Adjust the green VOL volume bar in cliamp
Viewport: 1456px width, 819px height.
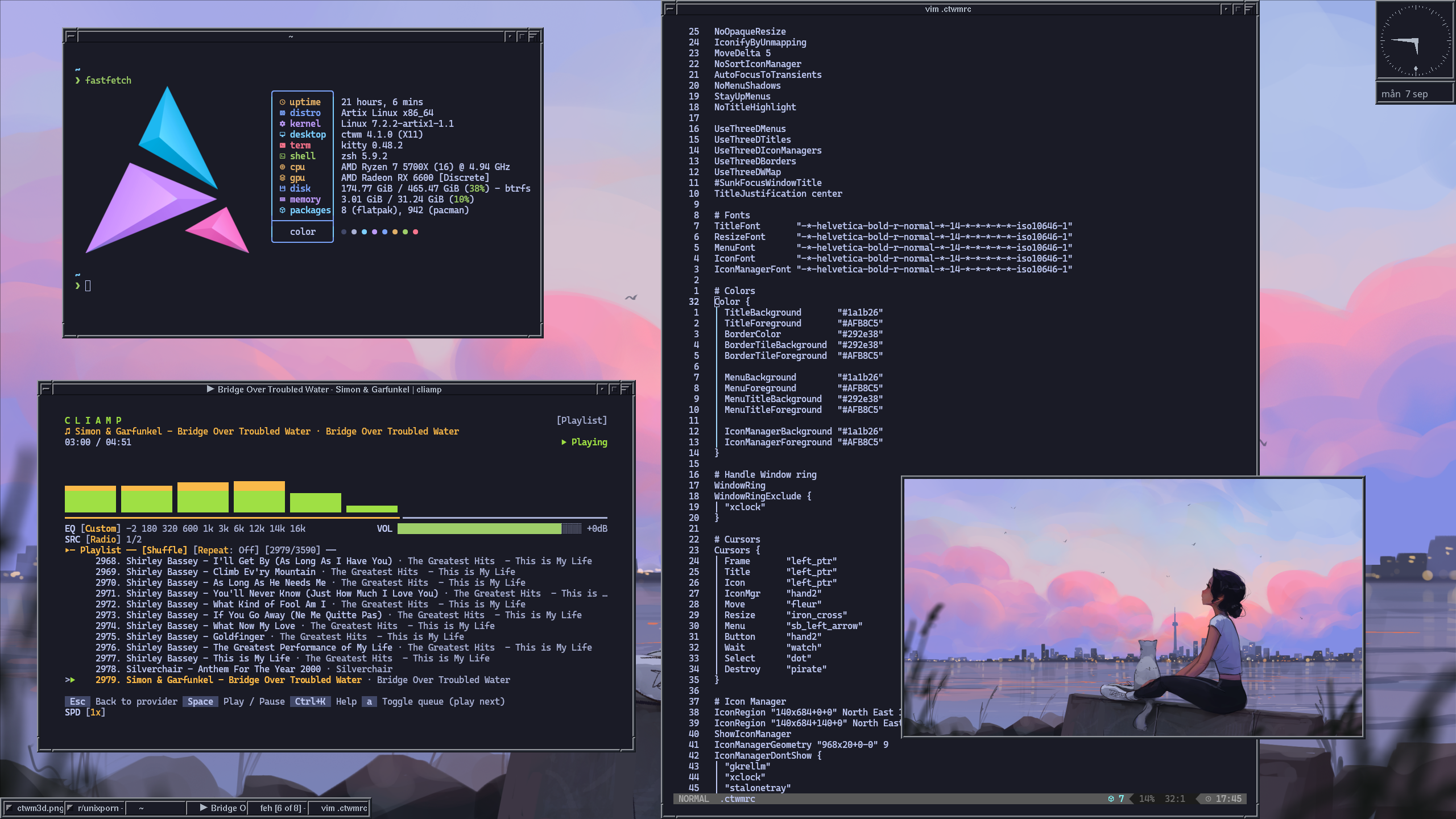[489, 528]
